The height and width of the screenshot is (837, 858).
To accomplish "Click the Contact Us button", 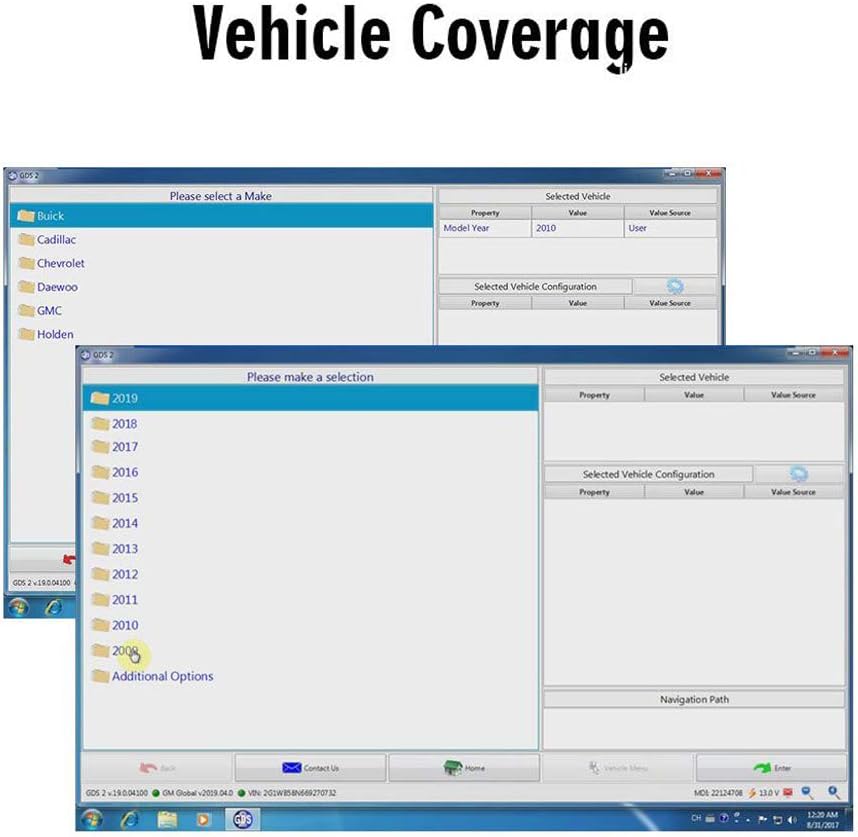I will coord(310,768).
